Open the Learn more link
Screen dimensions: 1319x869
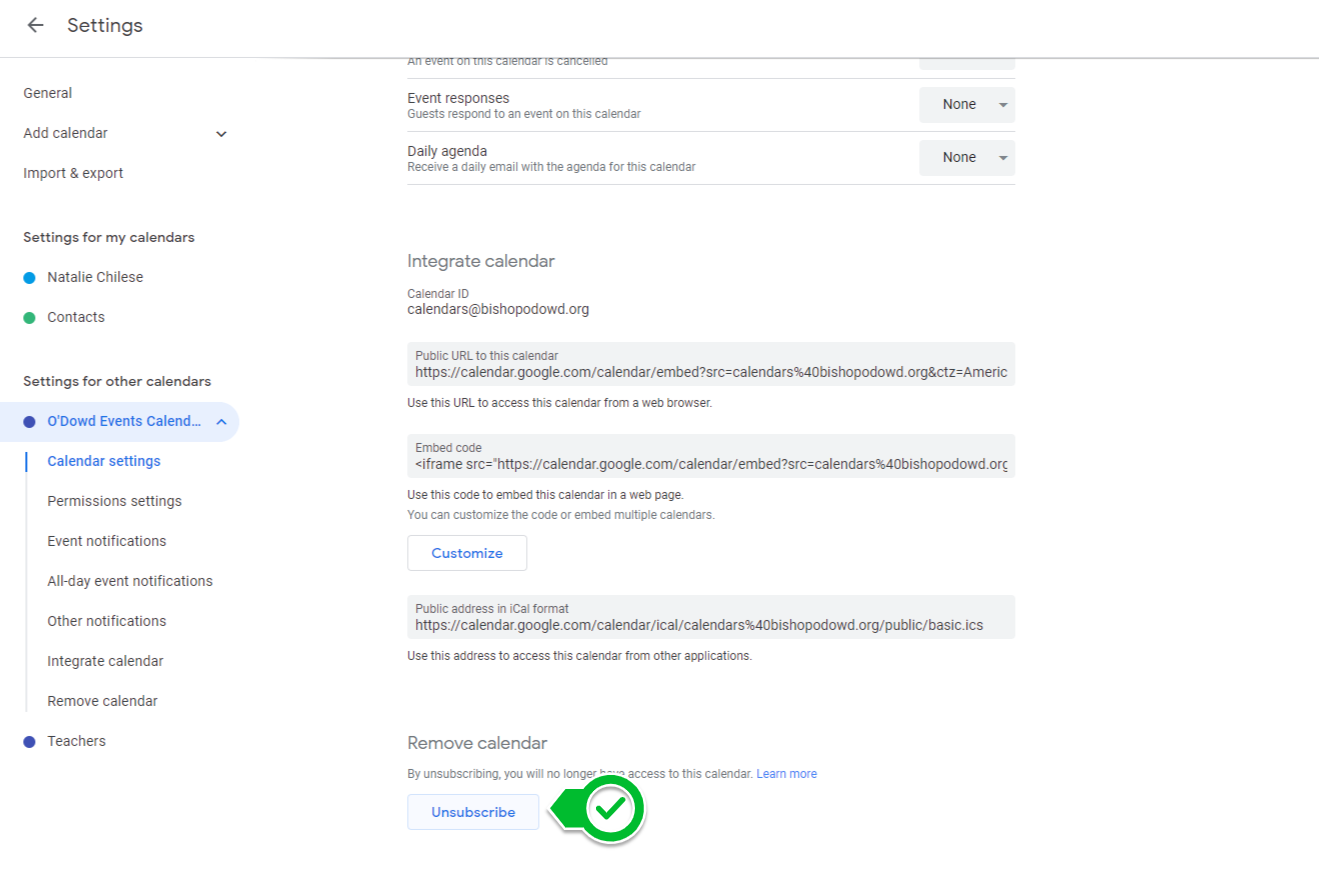(x=786, y=774)
